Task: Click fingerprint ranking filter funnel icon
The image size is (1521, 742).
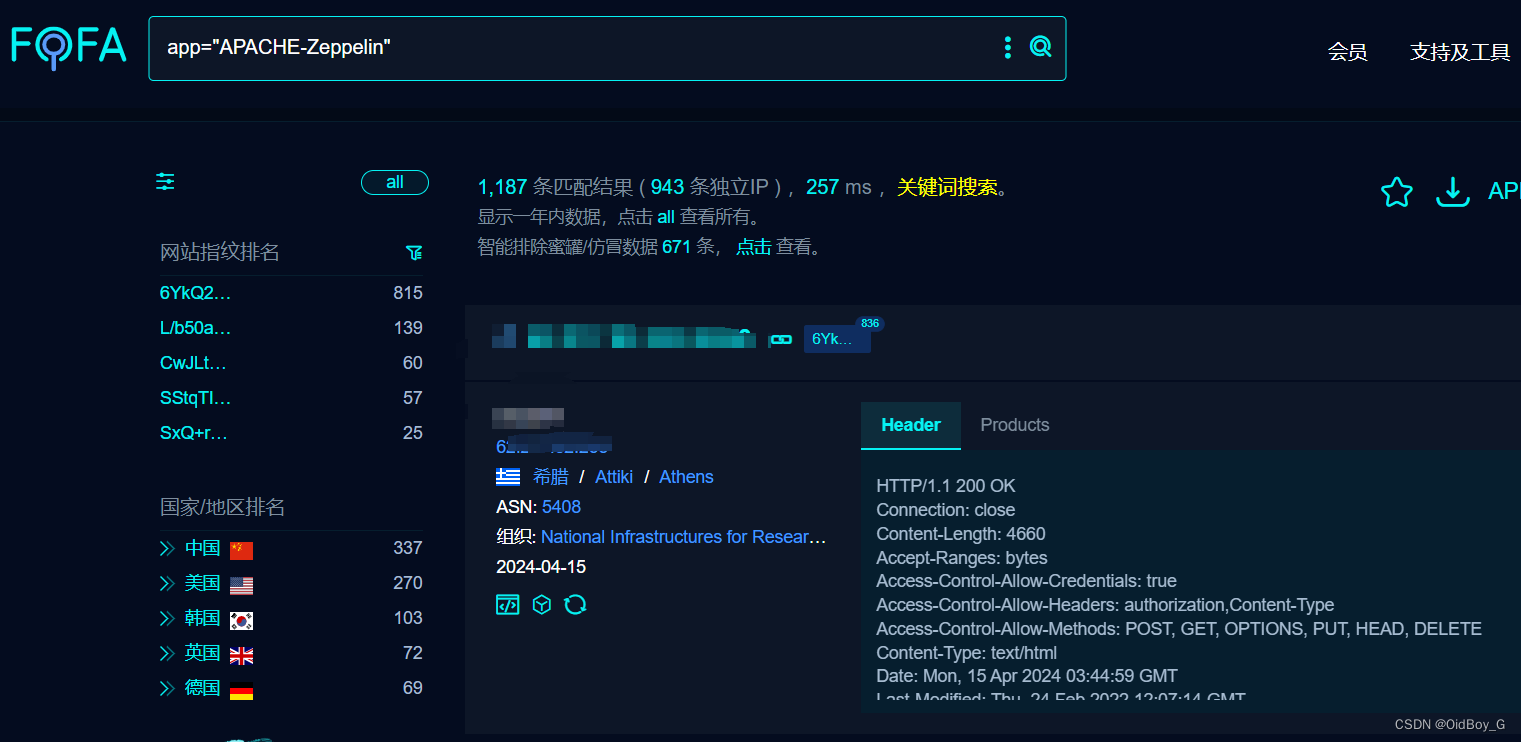Action: point(414,253)
